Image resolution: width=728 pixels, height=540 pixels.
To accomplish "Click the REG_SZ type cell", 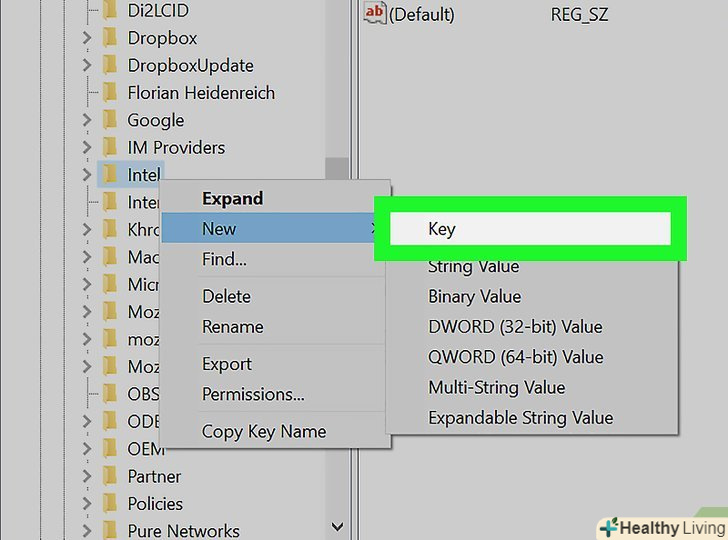I will 579,14.
